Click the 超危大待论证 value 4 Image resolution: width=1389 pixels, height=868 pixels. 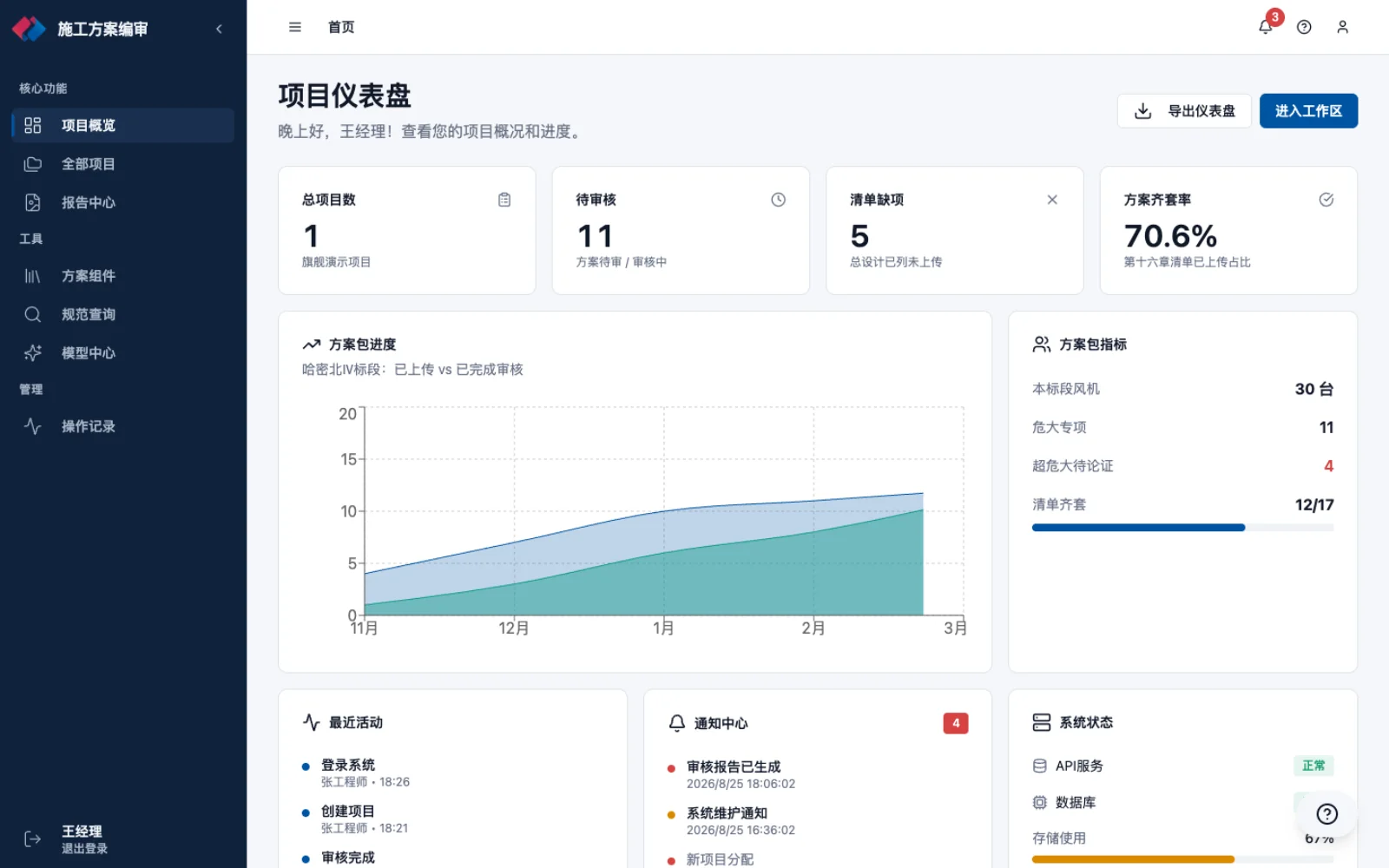pyautogui.click(x=1328, y=466)
